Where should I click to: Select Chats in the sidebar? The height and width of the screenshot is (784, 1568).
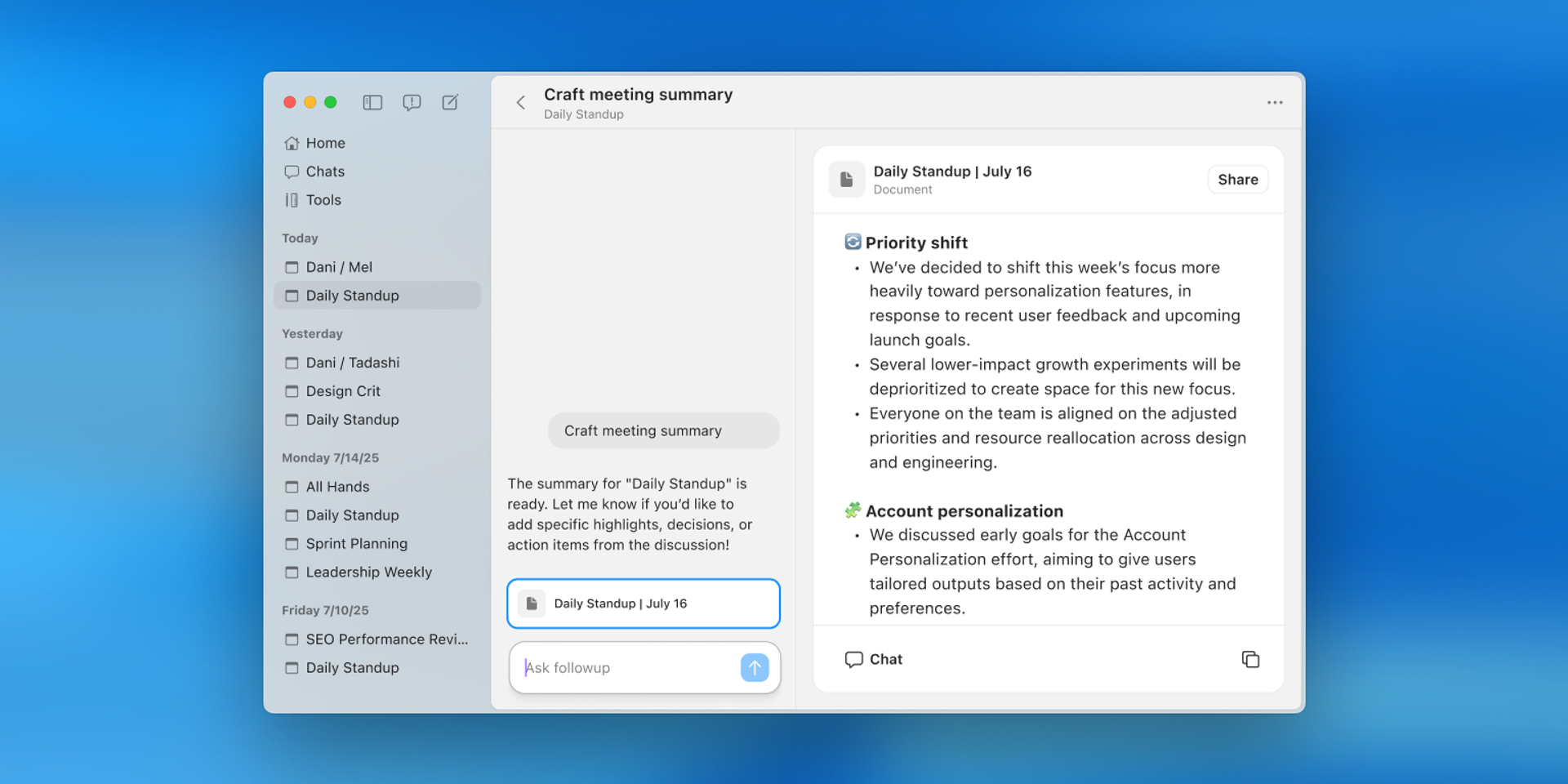click(325, 171)
